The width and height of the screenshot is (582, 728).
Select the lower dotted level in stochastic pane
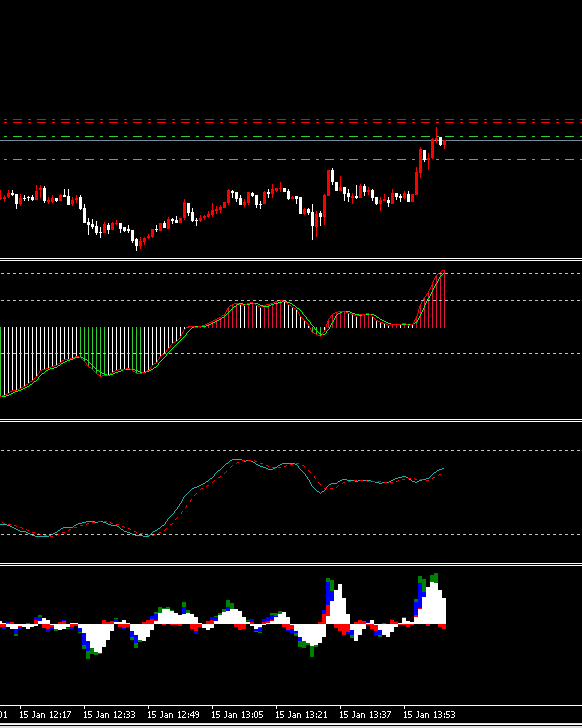pyautogui.click(x=291, y=534)
